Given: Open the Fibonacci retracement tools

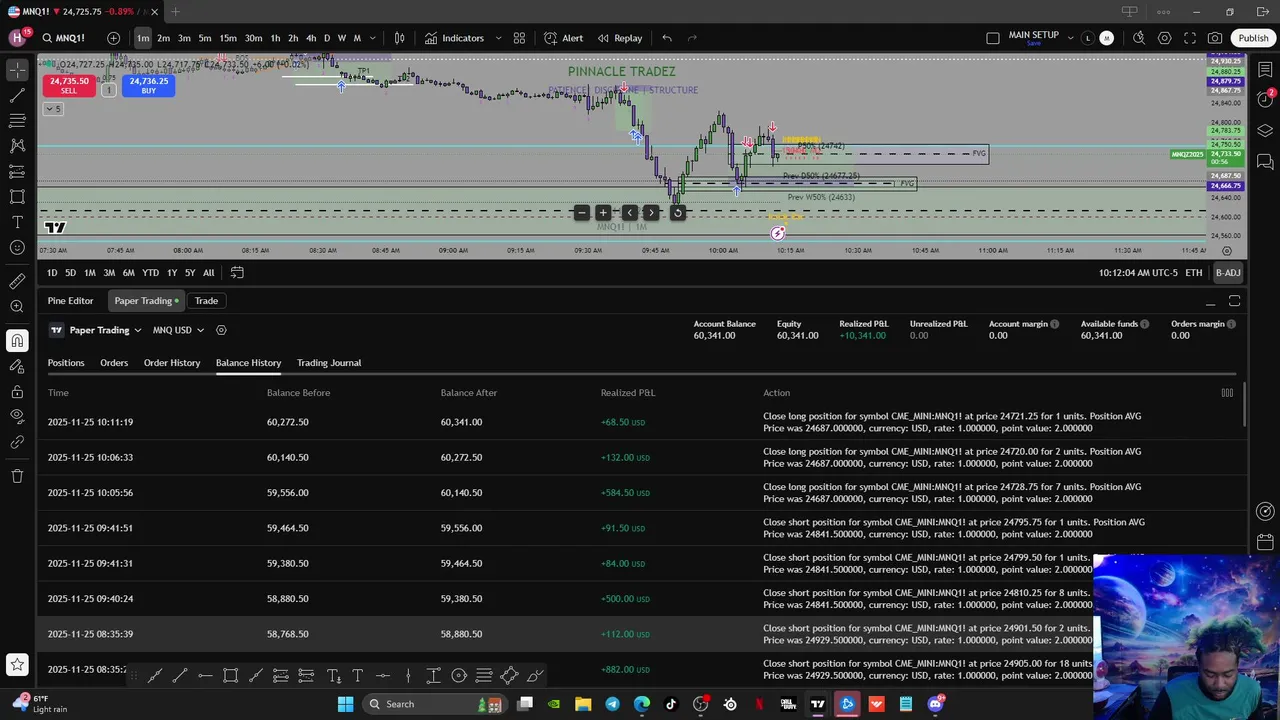Looking at the screenshot, I should 17,121.
